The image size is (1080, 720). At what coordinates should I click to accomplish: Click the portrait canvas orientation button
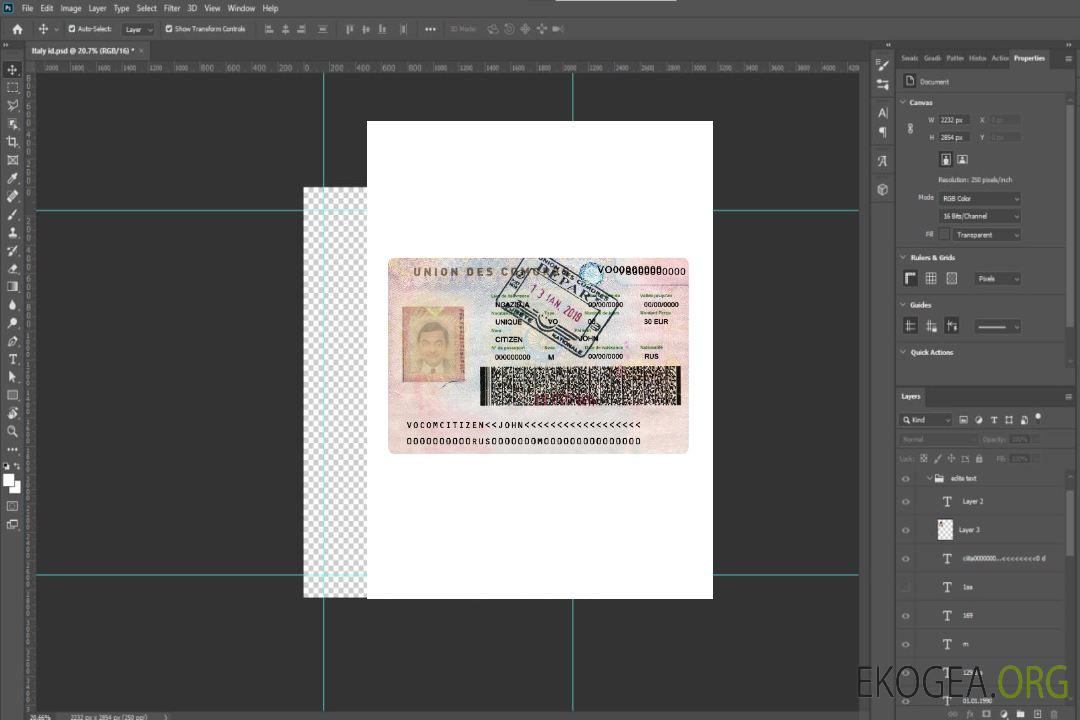[946, 159]
